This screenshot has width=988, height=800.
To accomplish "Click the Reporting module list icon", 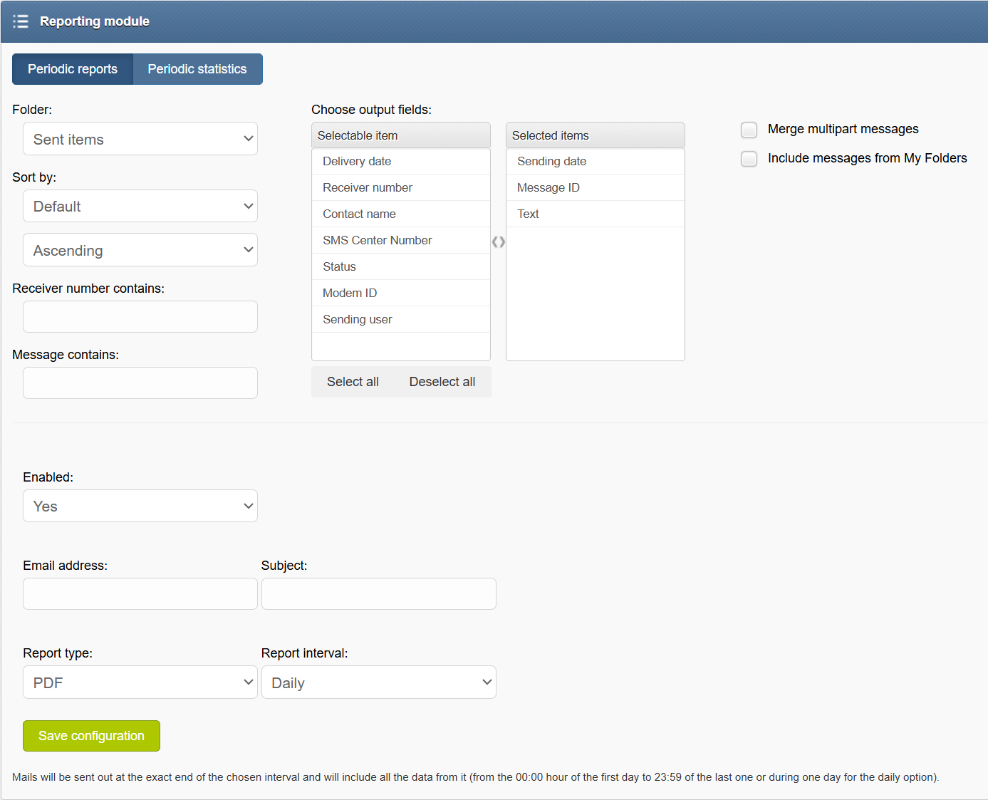I will coord(21,21).
